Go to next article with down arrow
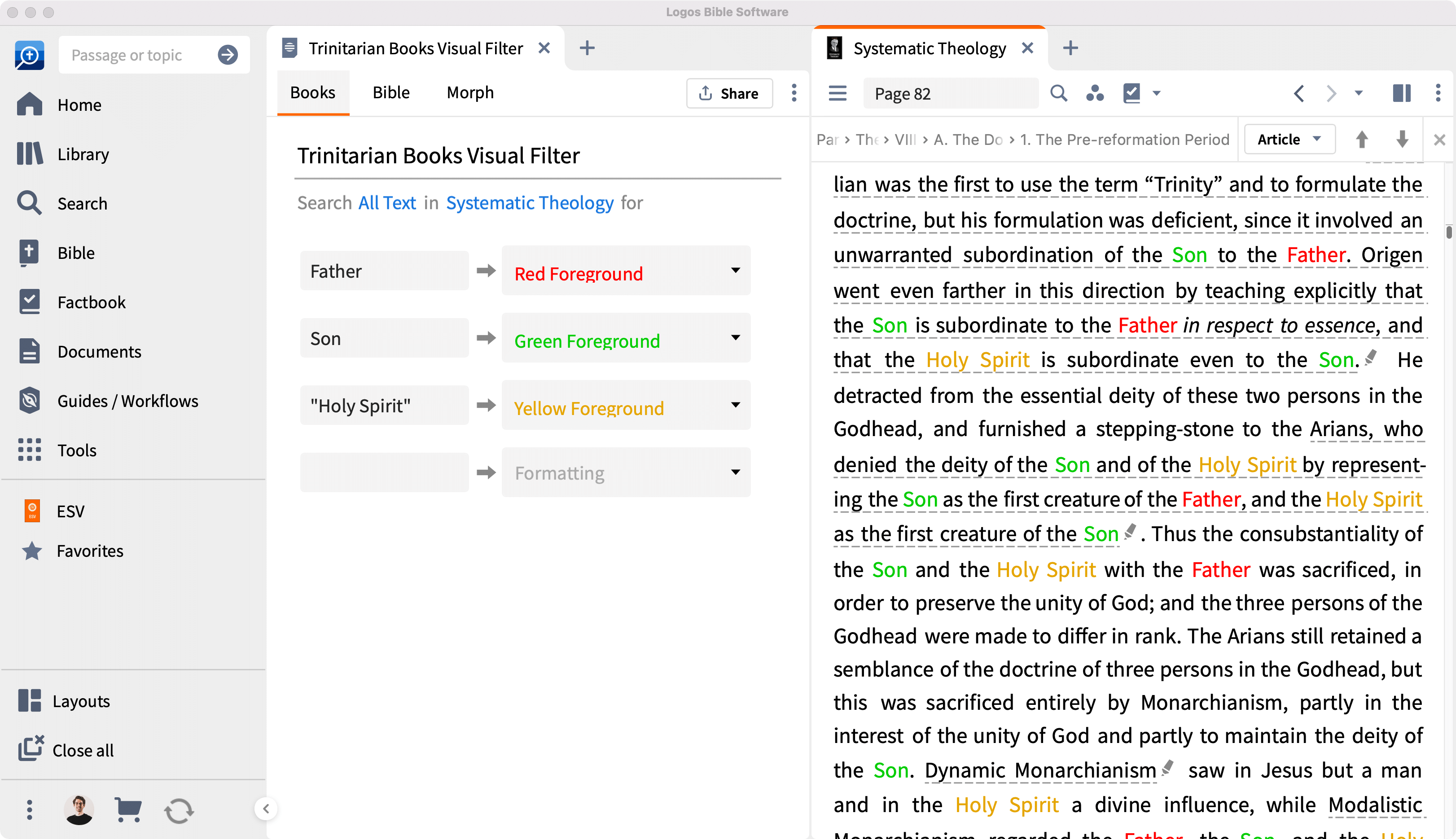 (1402, 139)
